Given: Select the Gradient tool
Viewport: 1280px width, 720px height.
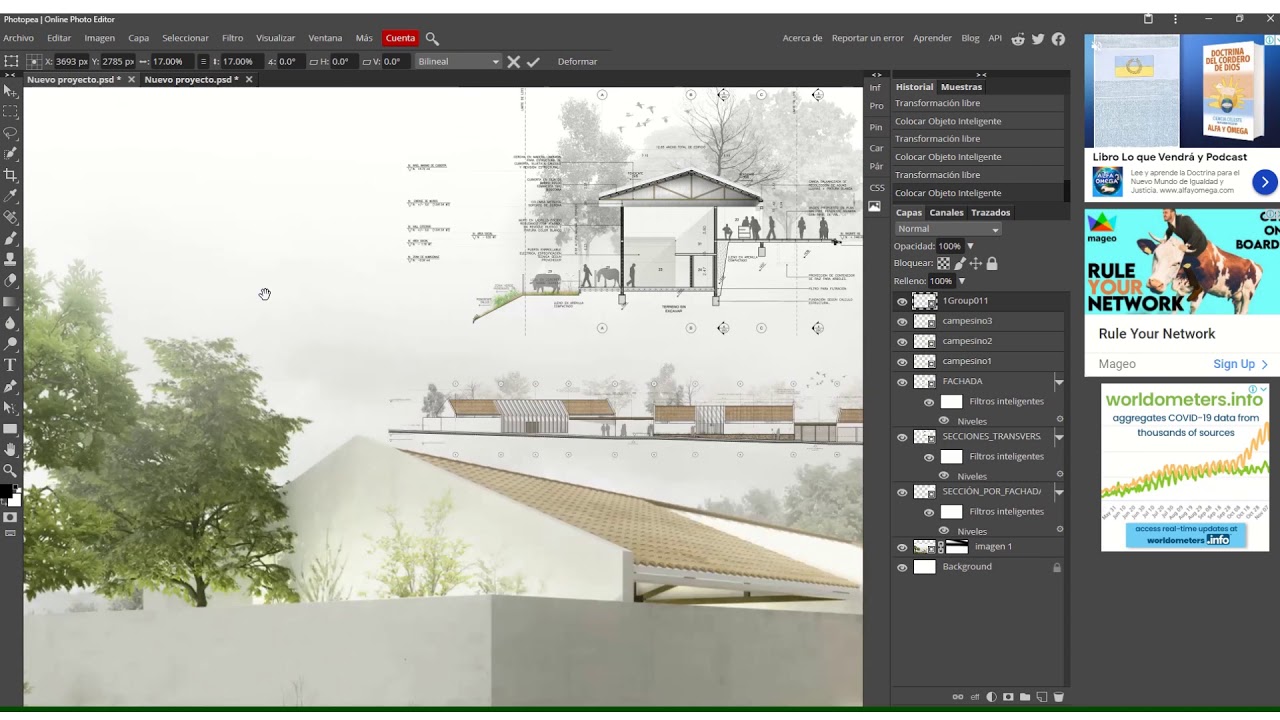Looking at the screenshot, I should pyautogui.click(x=10, y=301).
